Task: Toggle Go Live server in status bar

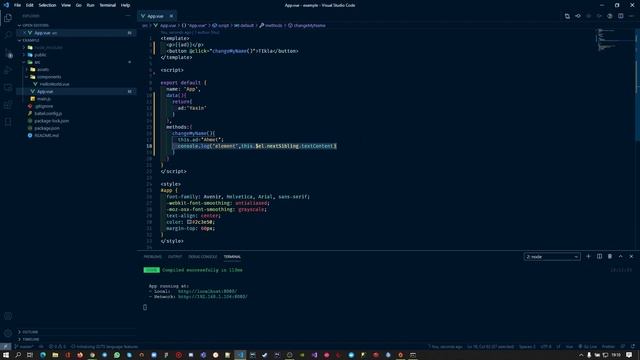Action: (x=587, y=347)
